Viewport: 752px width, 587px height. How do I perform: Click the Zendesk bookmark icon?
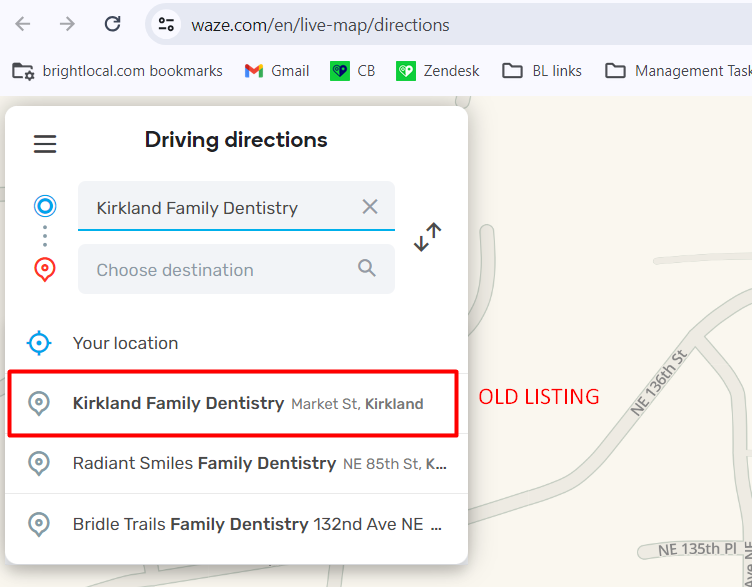point(406,71)
